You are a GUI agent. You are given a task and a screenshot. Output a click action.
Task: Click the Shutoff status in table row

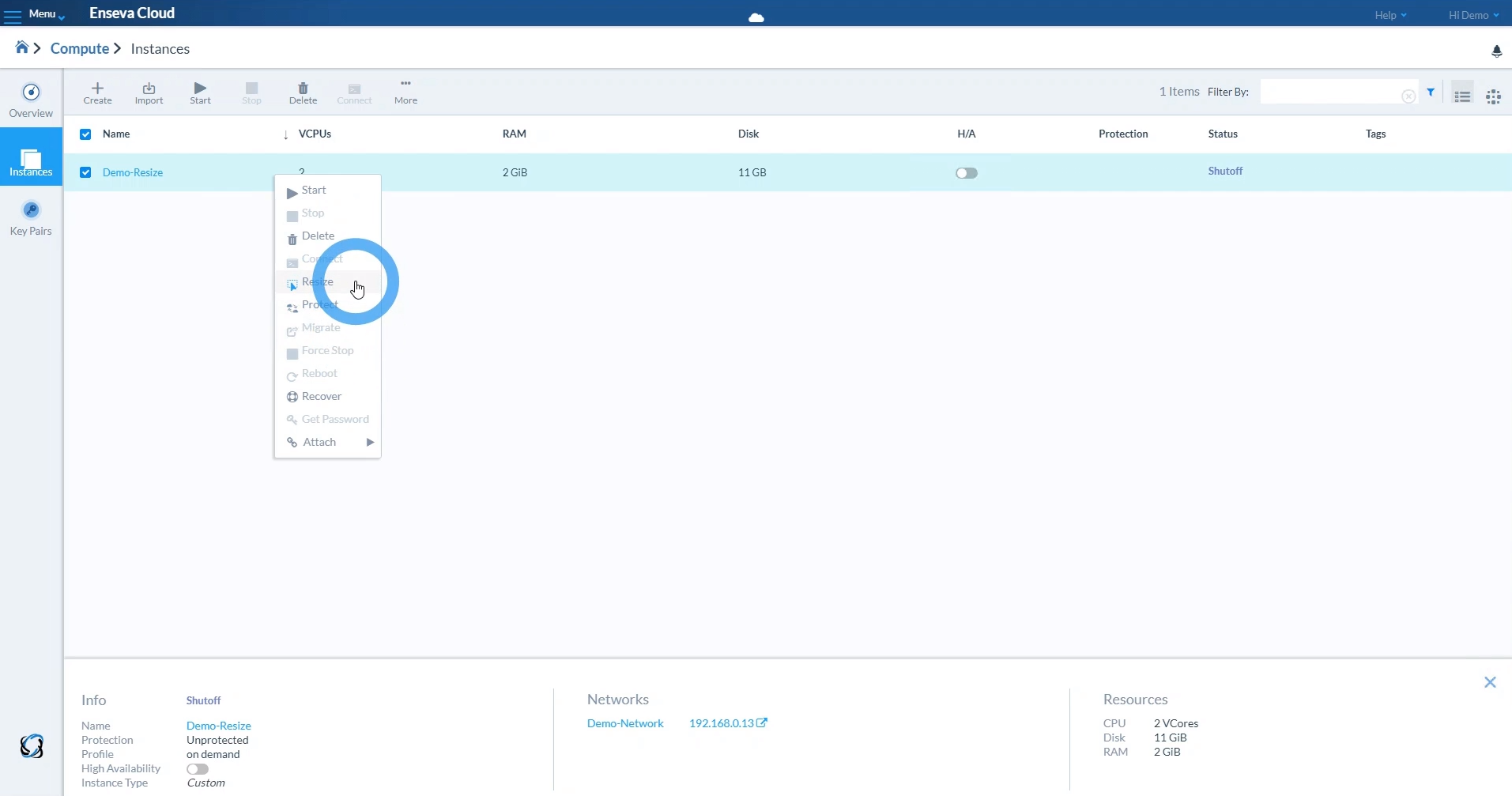[x=1225, y=171]
